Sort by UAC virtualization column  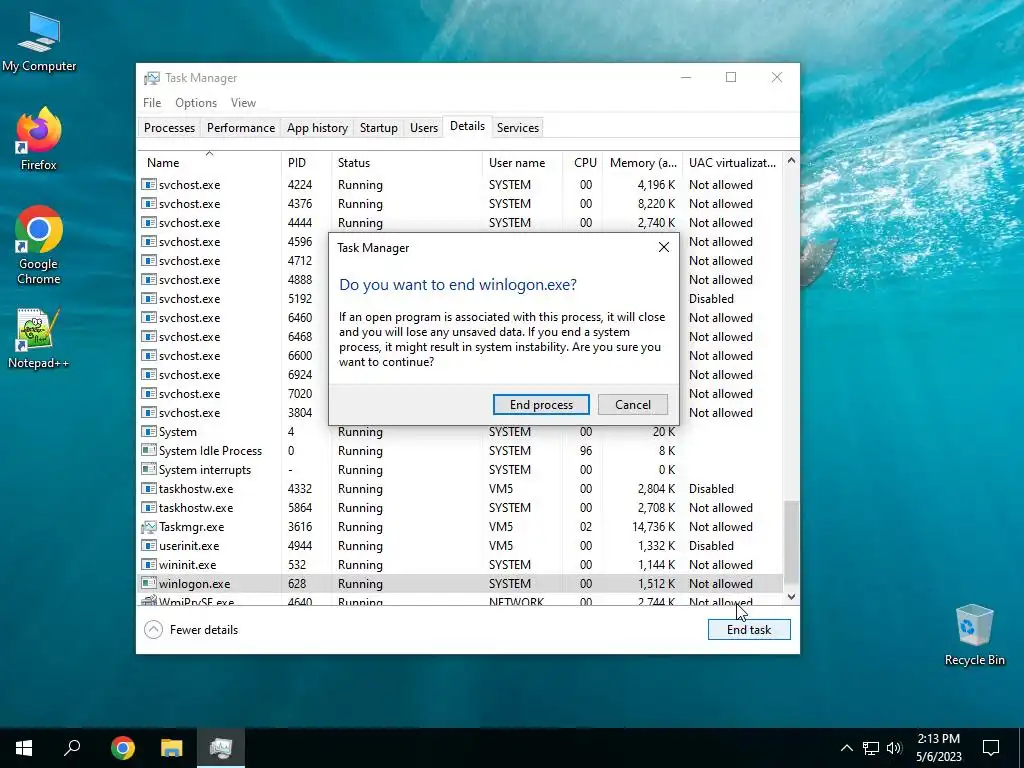[733, 163]
